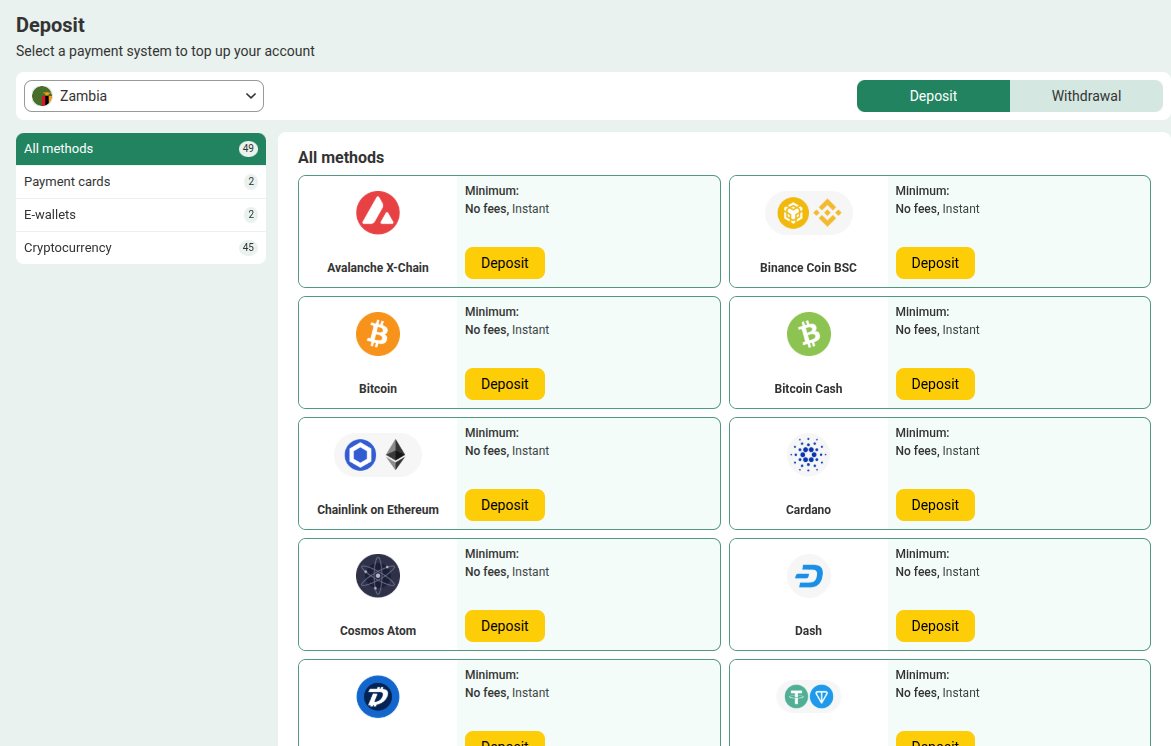Select Cryptocurrency category
The width and height of the screenshot is (1171, 746).
[x=141, y=247]
